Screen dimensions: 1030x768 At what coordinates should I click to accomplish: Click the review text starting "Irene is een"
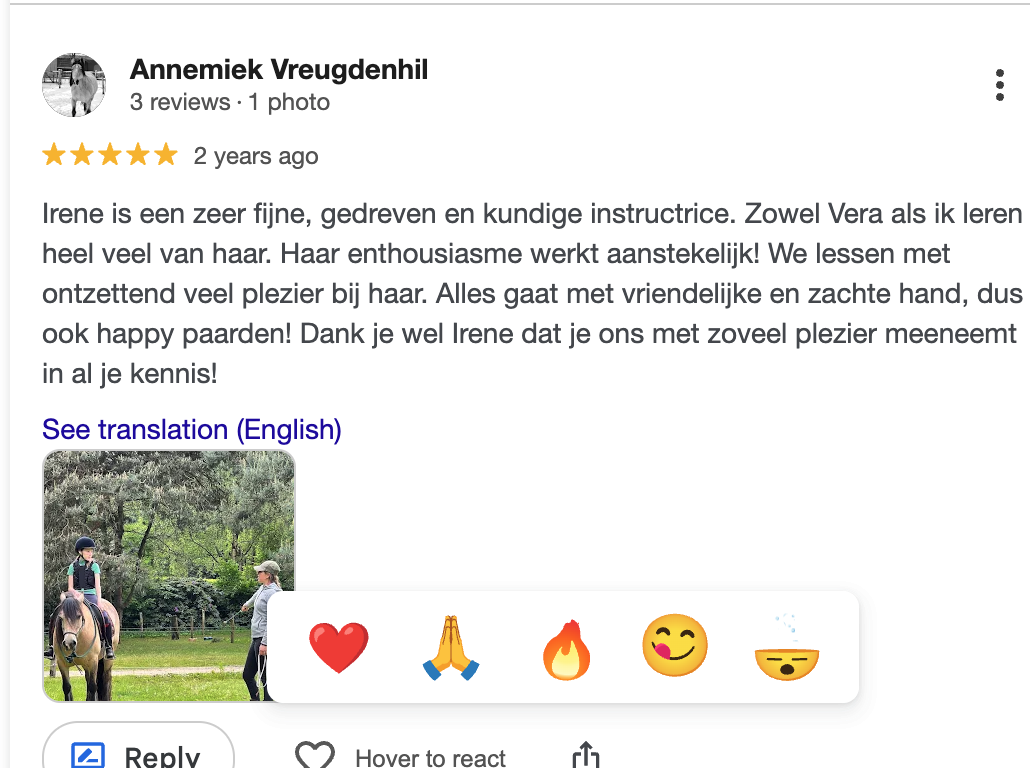point(532,294)
